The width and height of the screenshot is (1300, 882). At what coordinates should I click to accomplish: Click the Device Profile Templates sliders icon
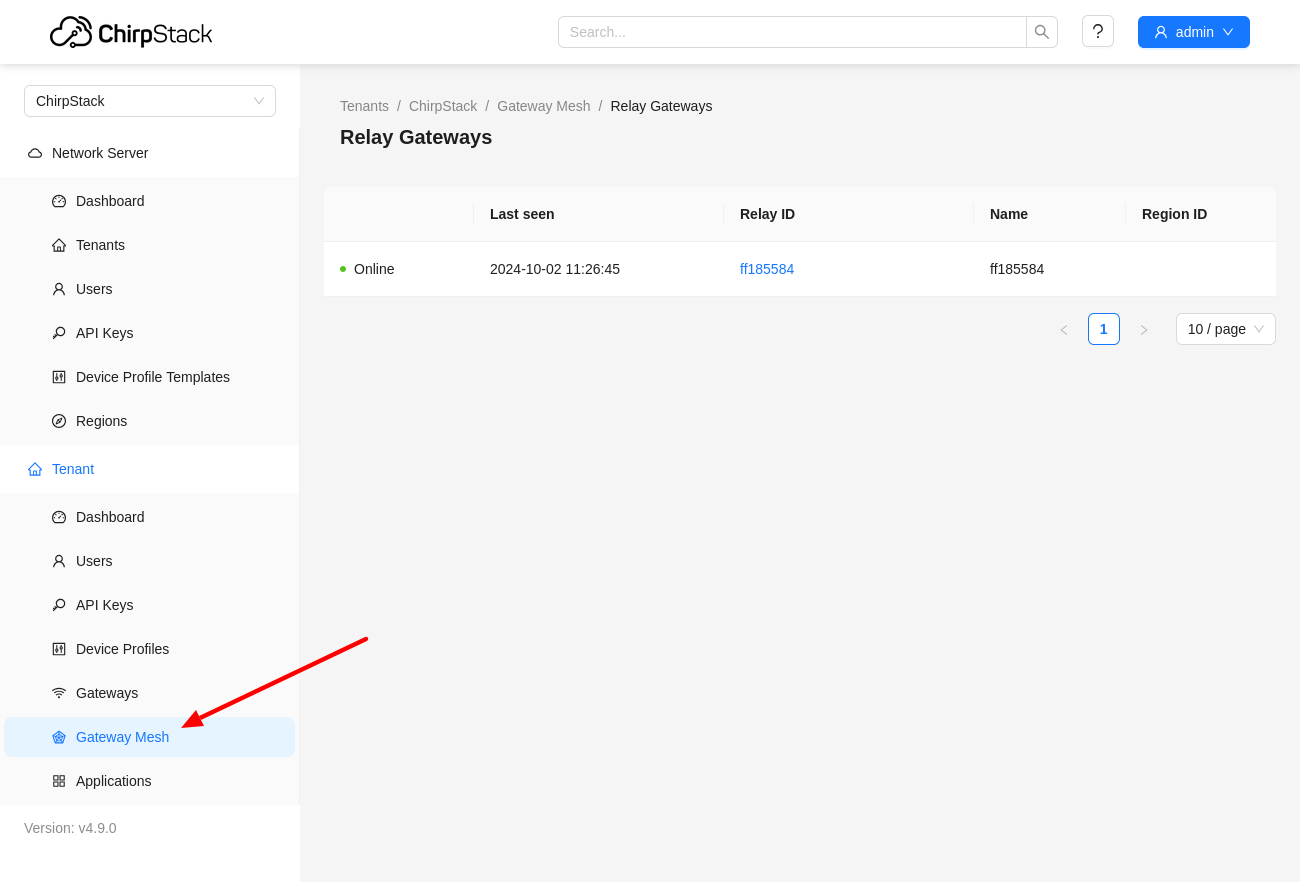tap(59, 377)
